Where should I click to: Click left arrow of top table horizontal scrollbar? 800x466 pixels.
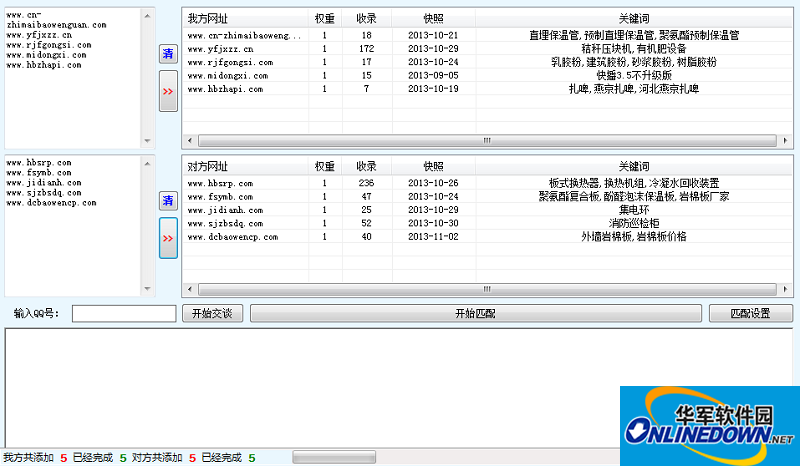pyautogui.click(x=190, y=140)
